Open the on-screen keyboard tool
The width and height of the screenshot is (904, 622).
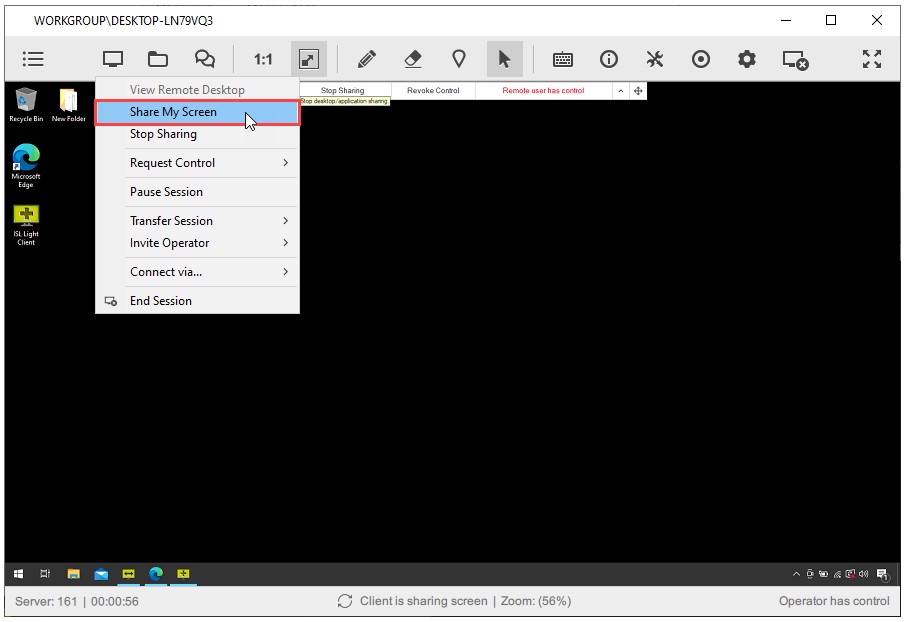pyautogui.click(x=563, y=59)
